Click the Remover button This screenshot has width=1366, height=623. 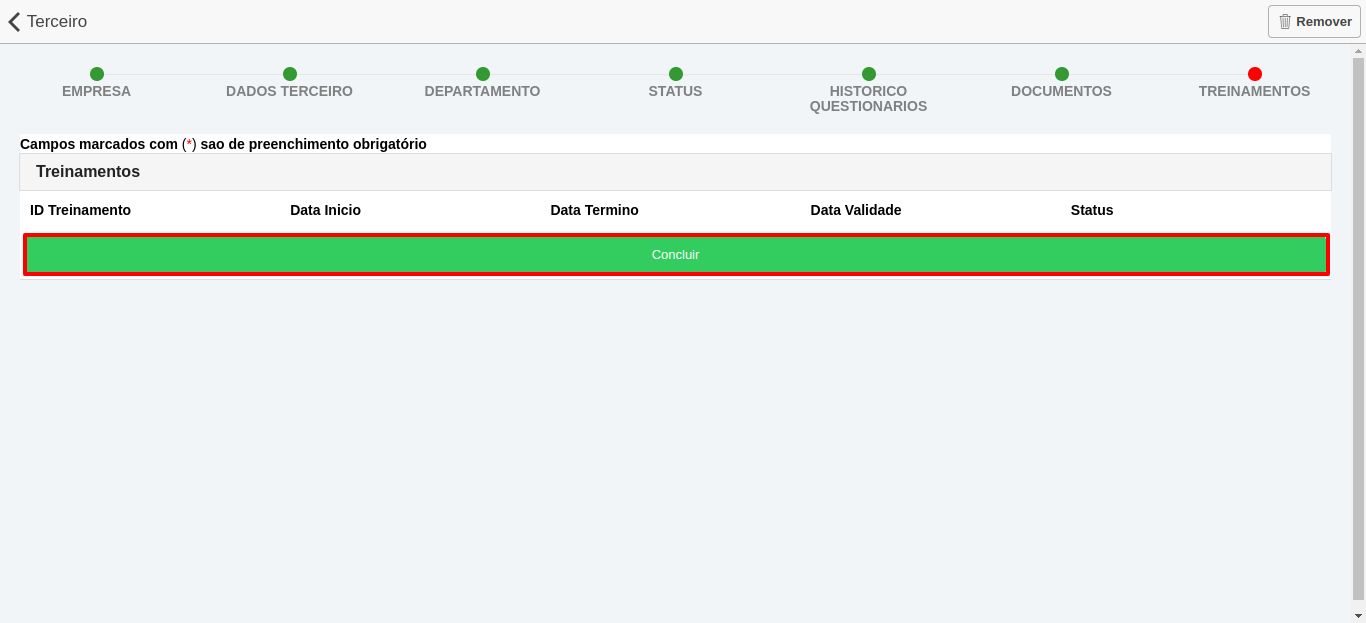pos(1313,21)
